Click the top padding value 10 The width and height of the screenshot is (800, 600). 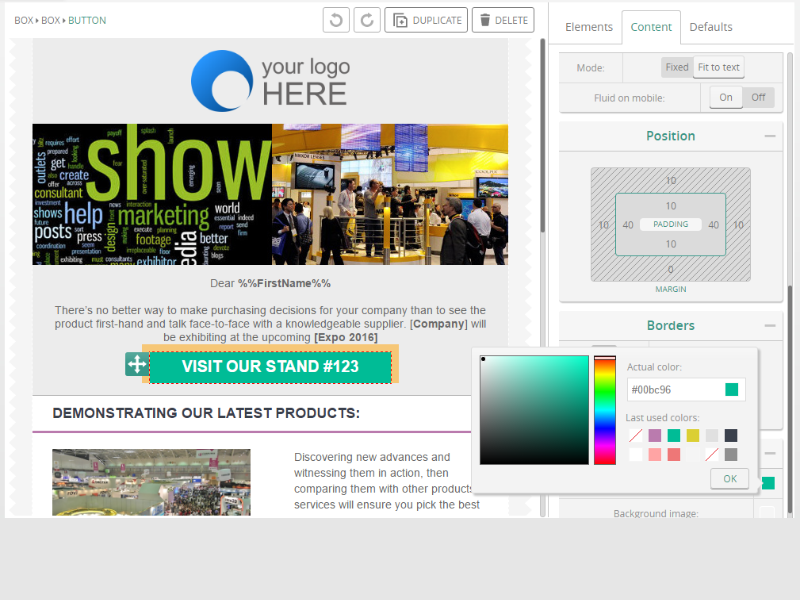671,206
